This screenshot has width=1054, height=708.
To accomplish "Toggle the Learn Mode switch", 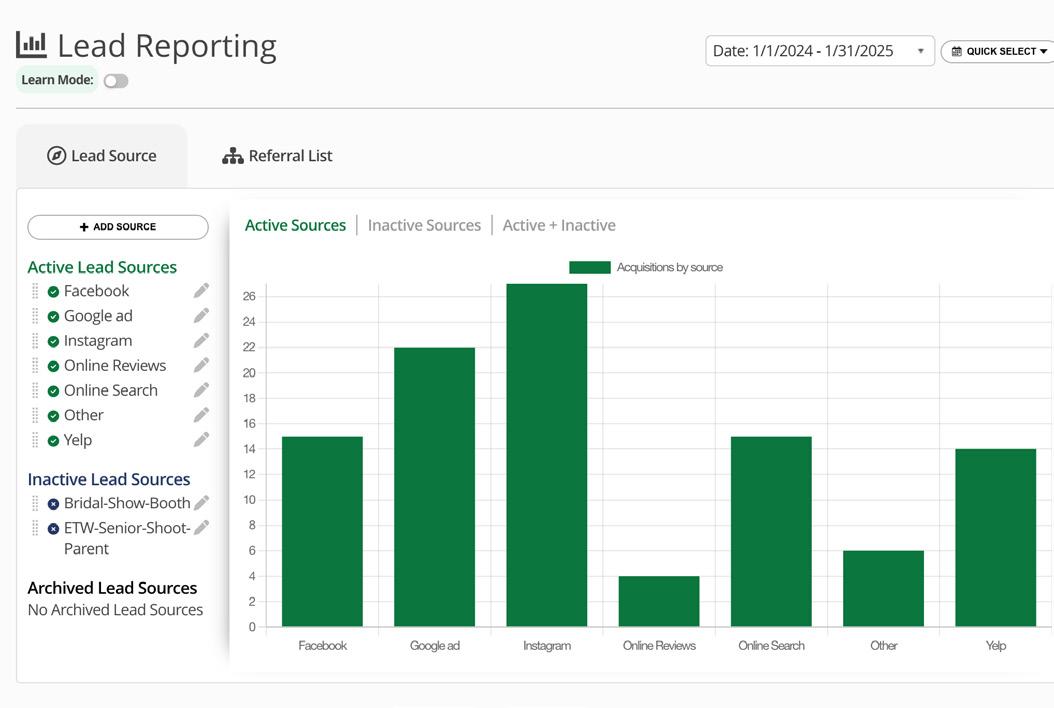I will tap(116, 81).
